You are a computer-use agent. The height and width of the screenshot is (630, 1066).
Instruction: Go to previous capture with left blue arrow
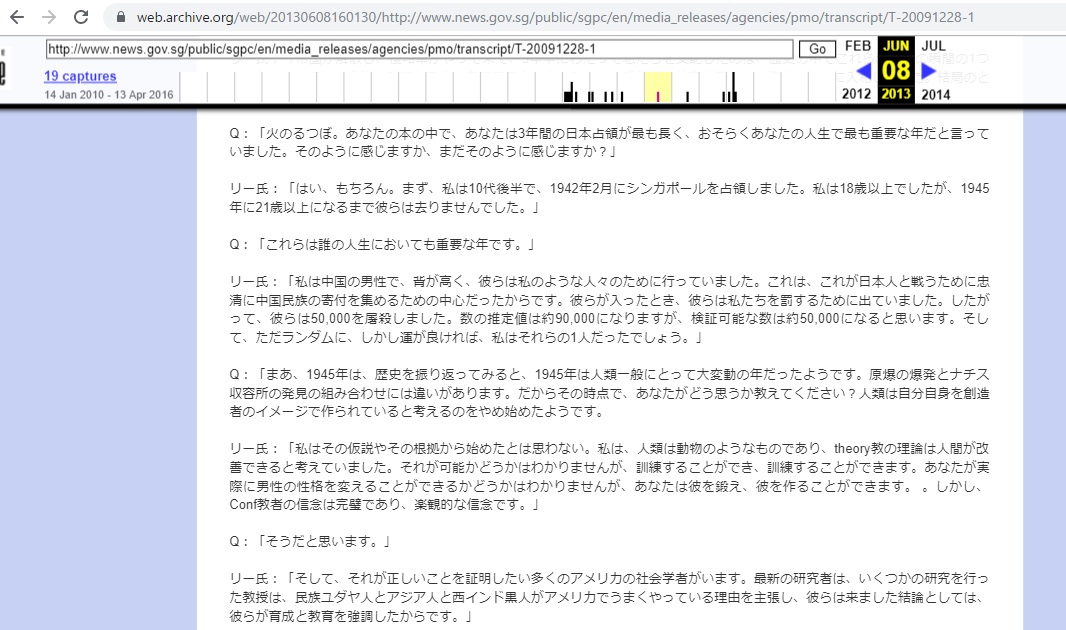[864, 71]
